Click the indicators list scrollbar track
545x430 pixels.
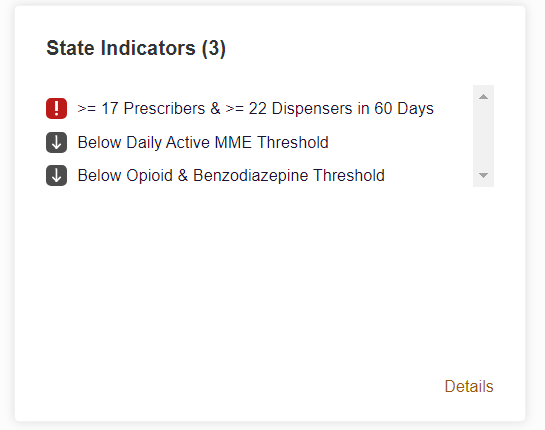pyautogui.click(x=483, y=136)
